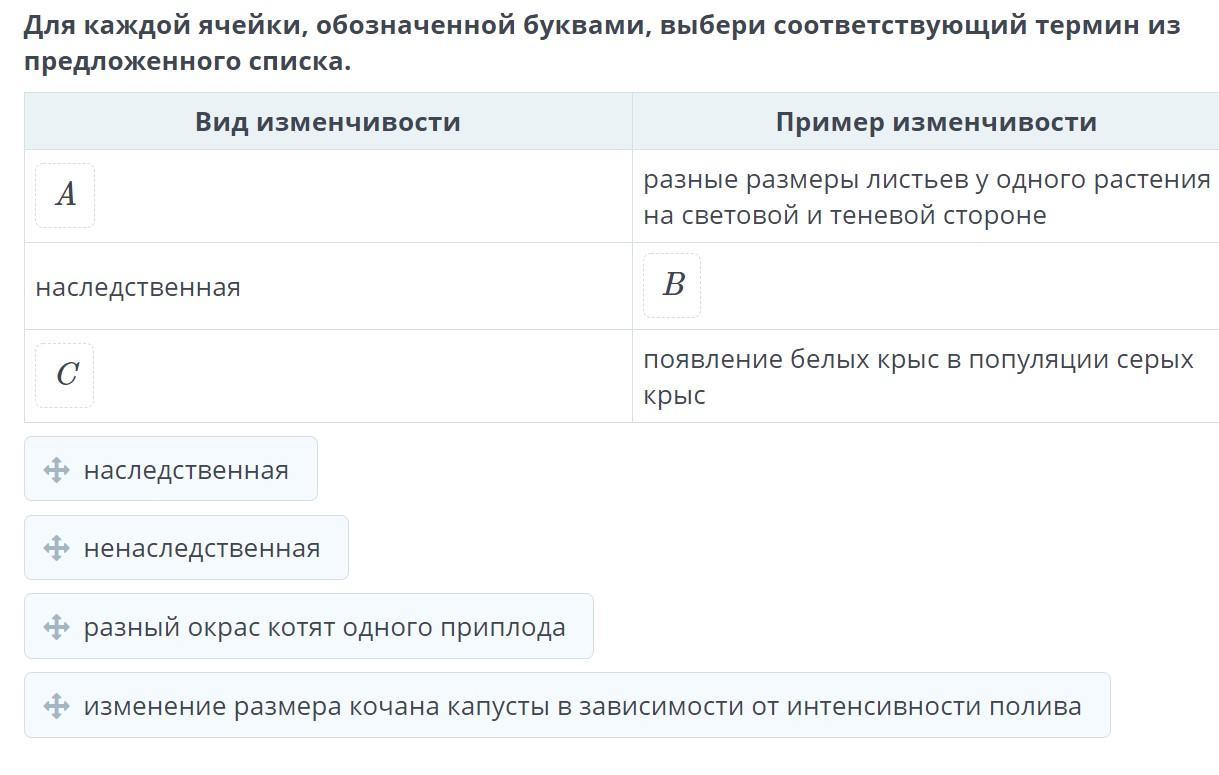Click the 'Пример изменчивости' column header

coord(935,122)
